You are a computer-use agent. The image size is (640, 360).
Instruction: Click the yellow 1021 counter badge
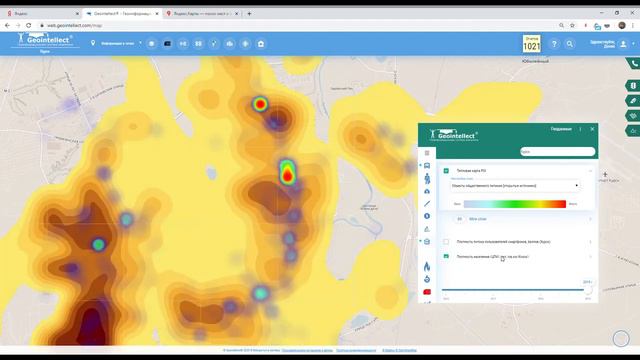[531, 44]
